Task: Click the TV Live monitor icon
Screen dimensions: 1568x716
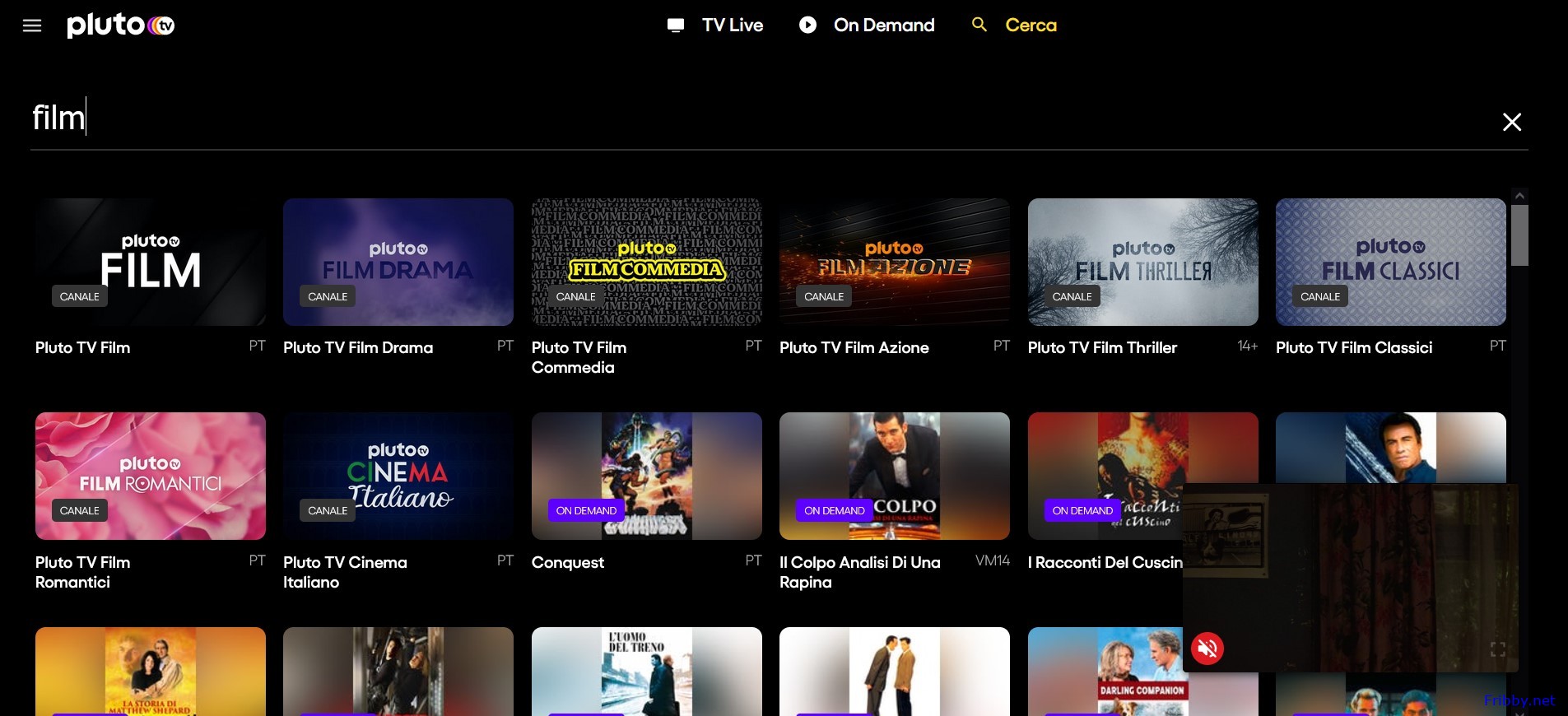Action: click(x=676, y=26)
